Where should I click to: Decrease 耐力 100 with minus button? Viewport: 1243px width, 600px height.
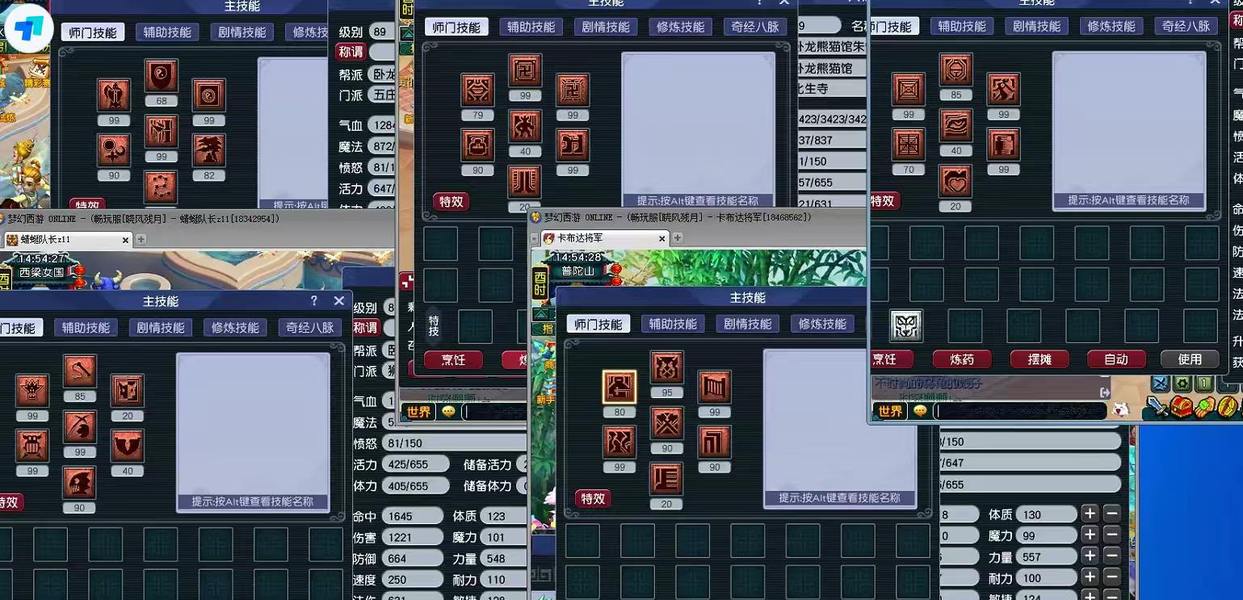click(1112, 578)
